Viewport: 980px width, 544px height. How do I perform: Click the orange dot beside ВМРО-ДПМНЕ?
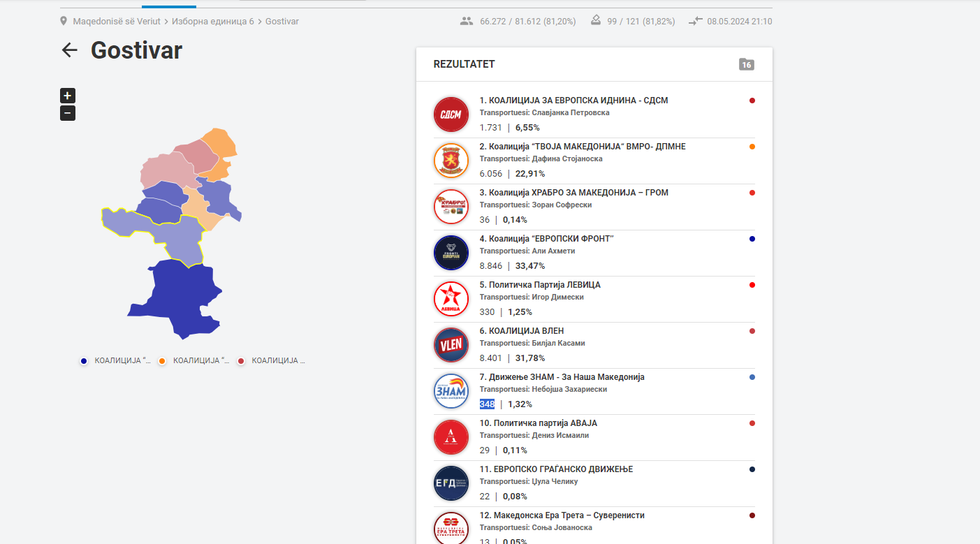click(752, 147)
